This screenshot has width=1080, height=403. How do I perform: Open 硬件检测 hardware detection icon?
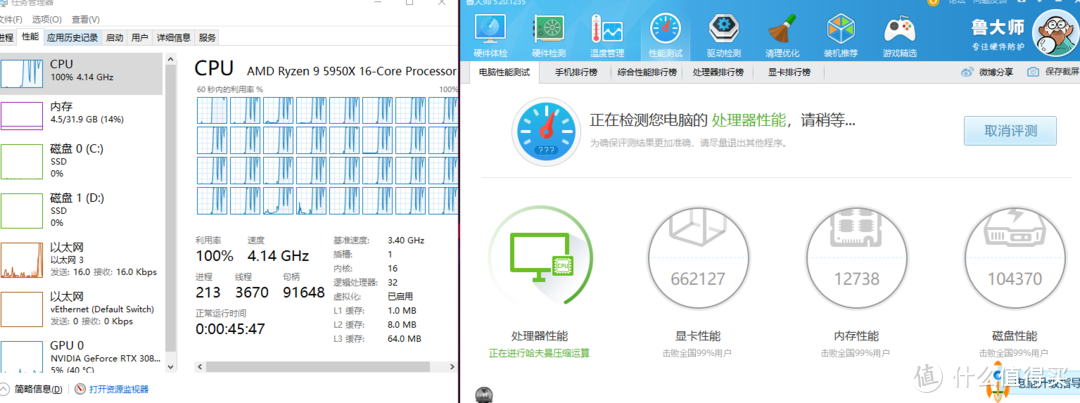pos(549,36)
